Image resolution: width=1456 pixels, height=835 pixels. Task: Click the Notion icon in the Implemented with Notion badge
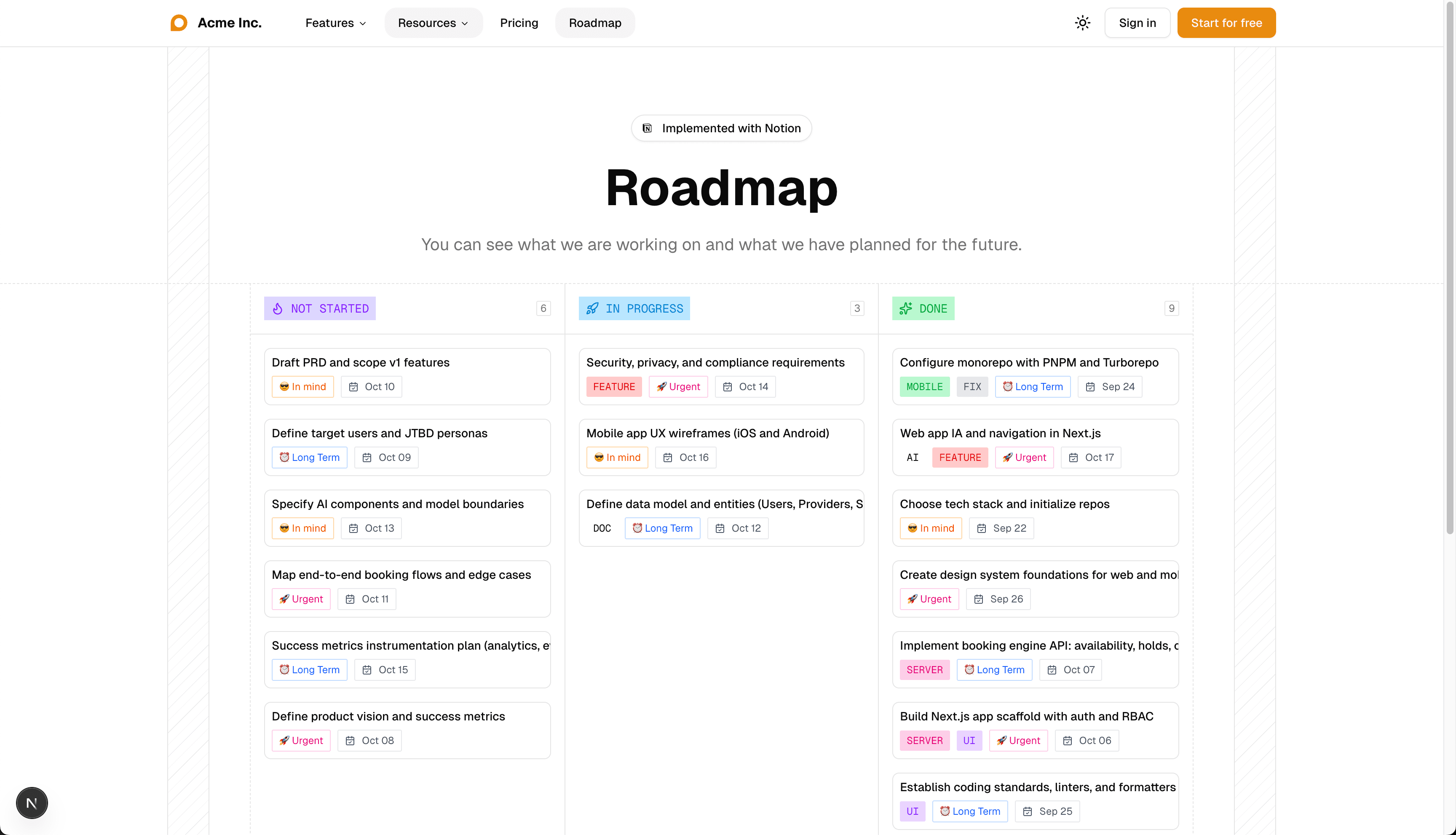(647, 128)
